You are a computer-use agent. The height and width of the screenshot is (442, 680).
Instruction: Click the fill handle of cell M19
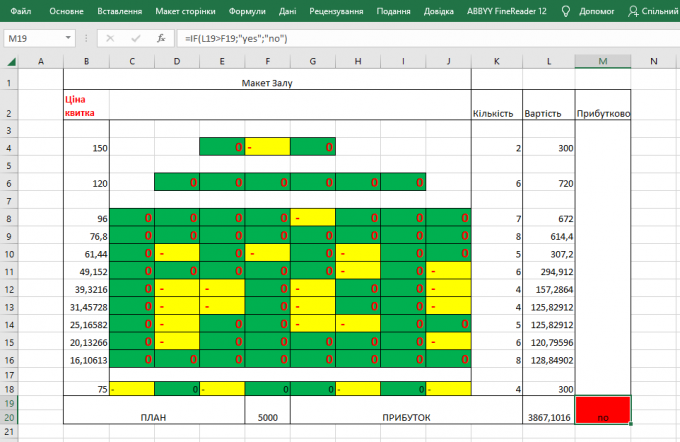coord(631,424)
